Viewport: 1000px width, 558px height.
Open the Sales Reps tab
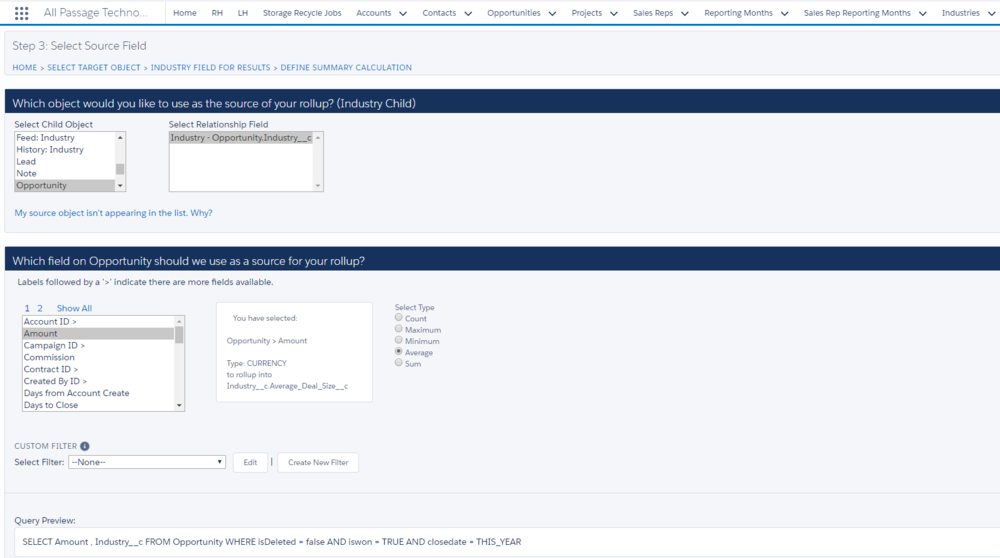(x=653, y=13)
